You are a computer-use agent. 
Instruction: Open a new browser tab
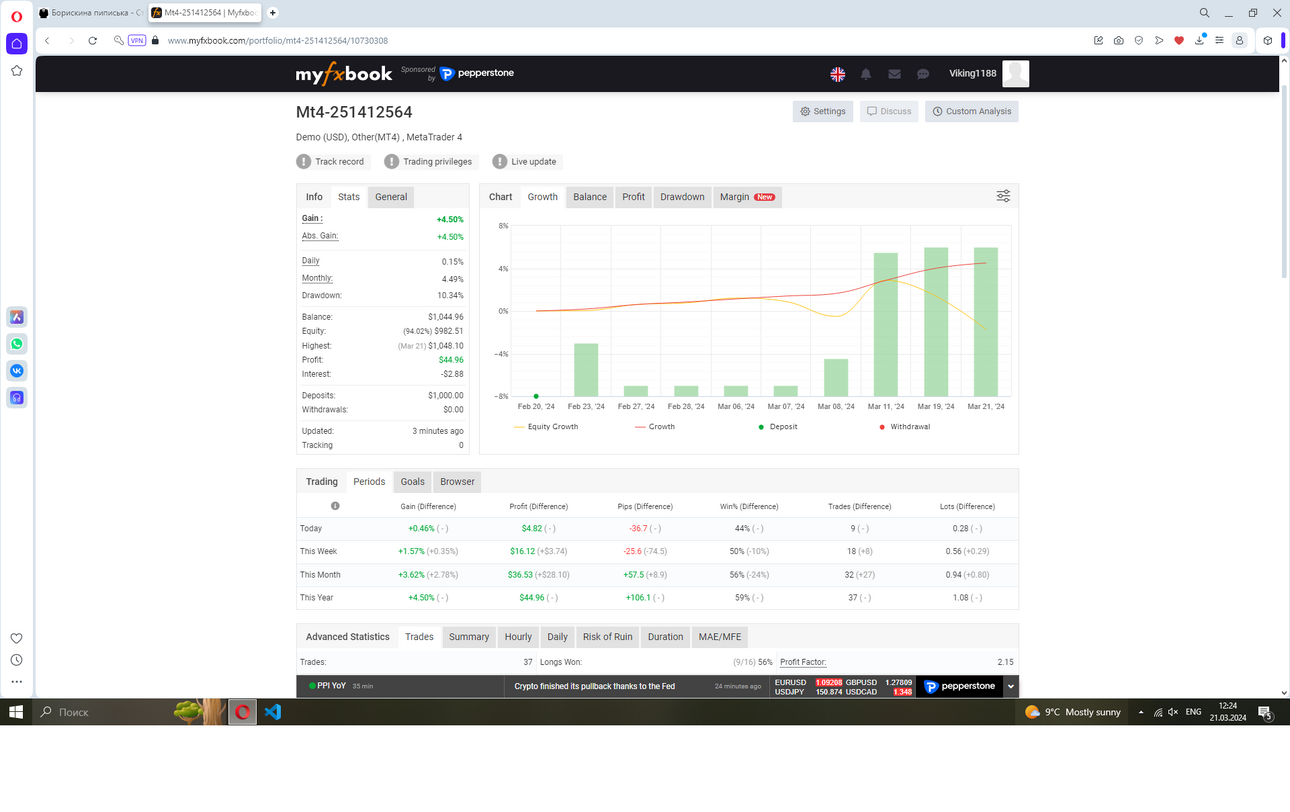click(272, 13)
